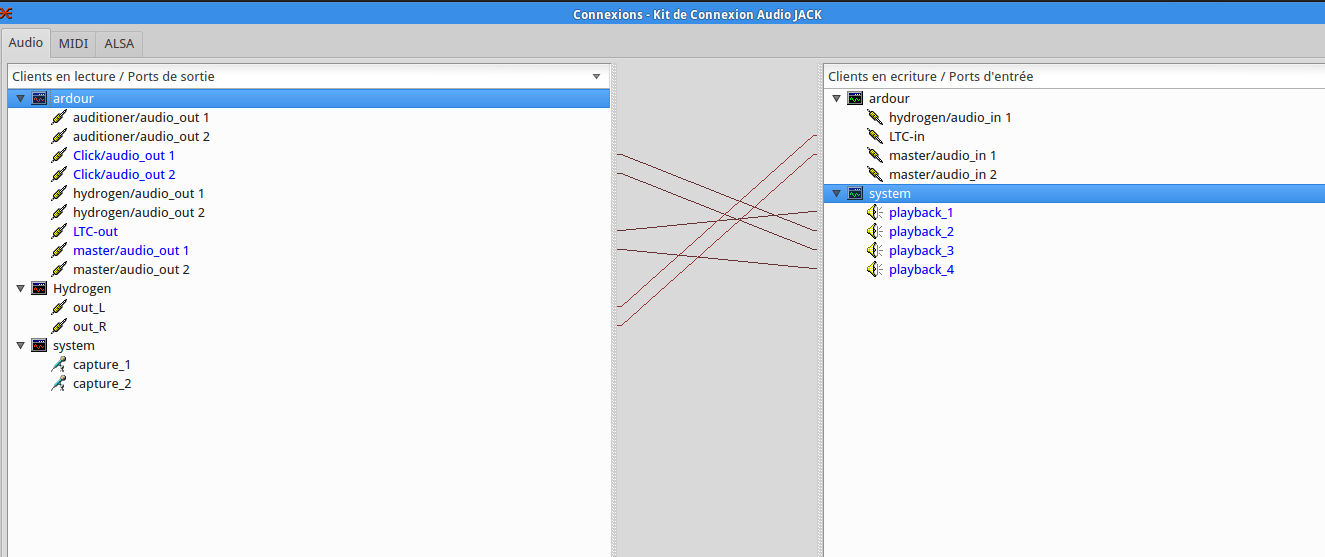The image size is (1325, 557).
Task: Click the LTC-in port plug icon
Action: click(875, 137)
